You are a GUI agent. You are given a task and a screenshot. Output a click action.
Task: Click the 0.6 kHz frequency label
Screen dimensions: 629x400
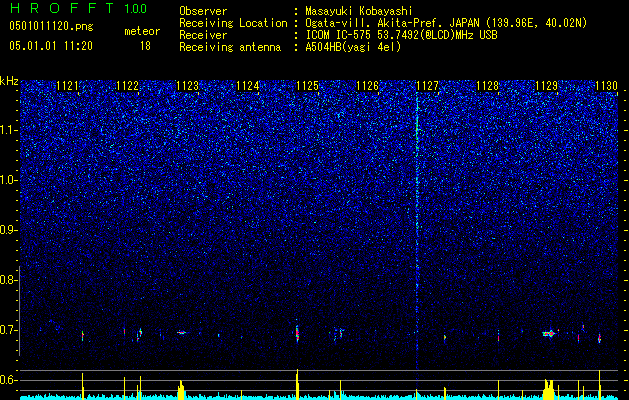(x=8, y=380)
